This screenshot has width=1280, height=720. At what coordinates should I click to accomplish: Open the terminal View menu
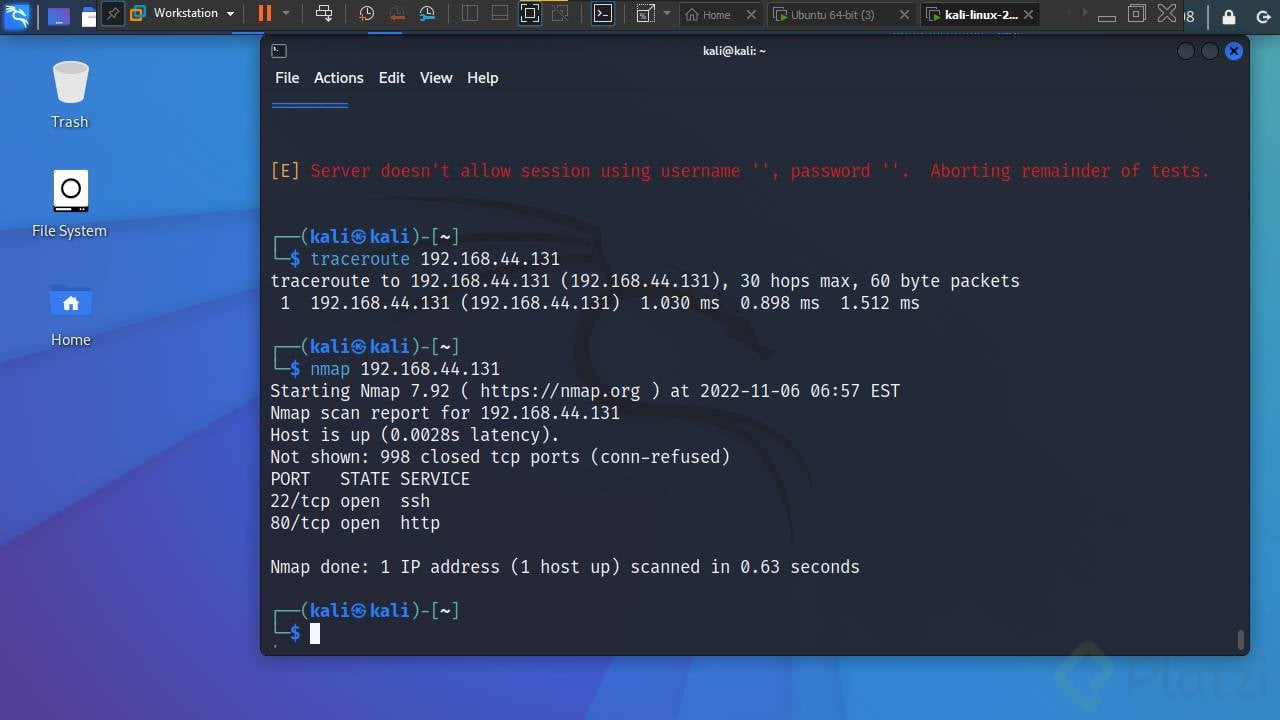436,78
